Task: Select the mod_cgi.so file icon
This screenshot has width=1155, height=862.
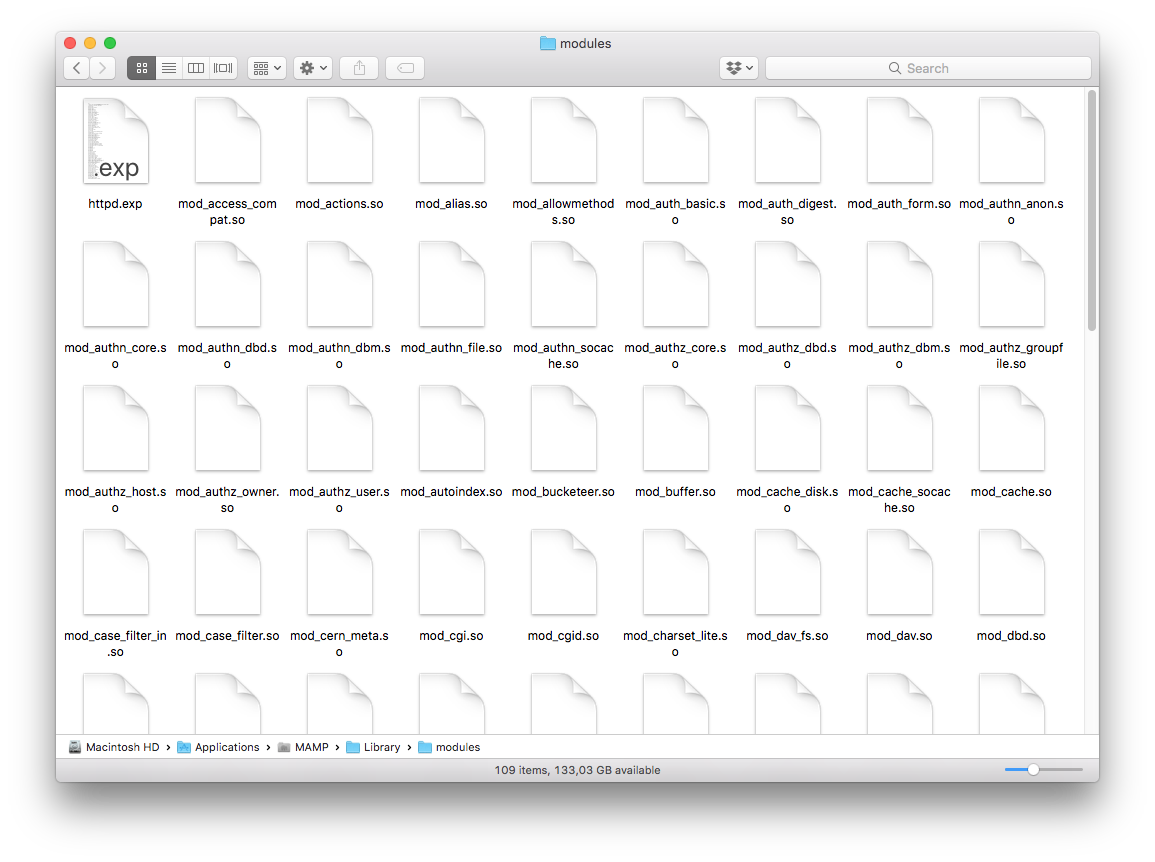Action: [452, 573]
